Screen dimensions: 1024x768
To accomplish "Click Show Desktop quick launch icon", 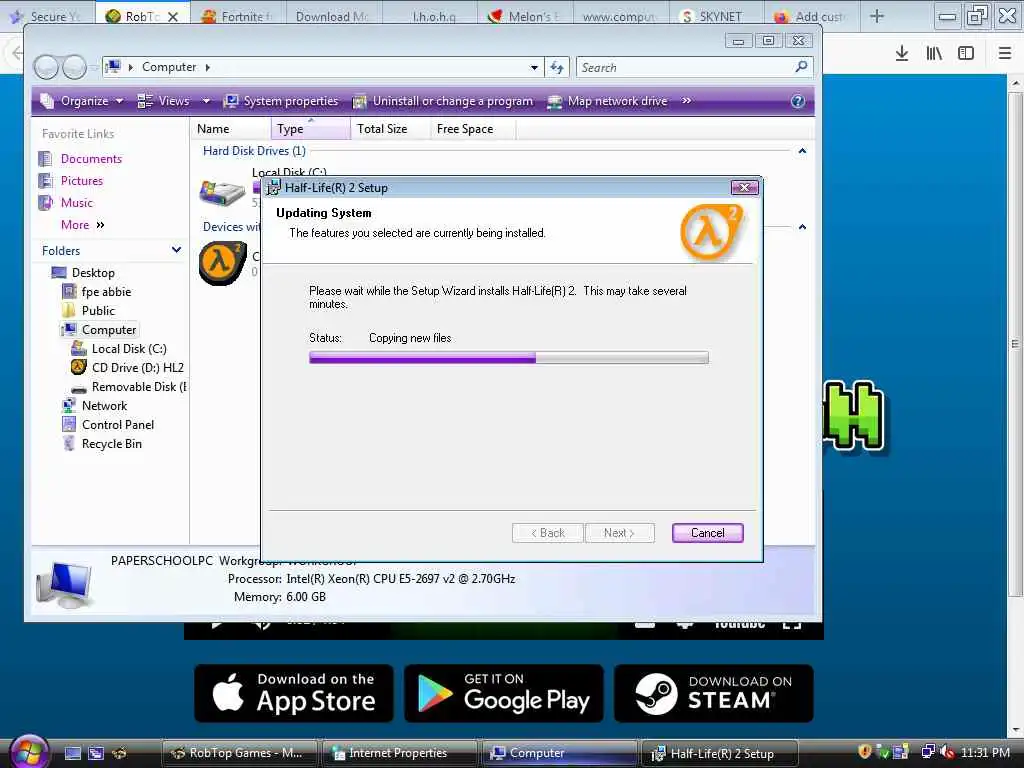I will tap(72, 753).
